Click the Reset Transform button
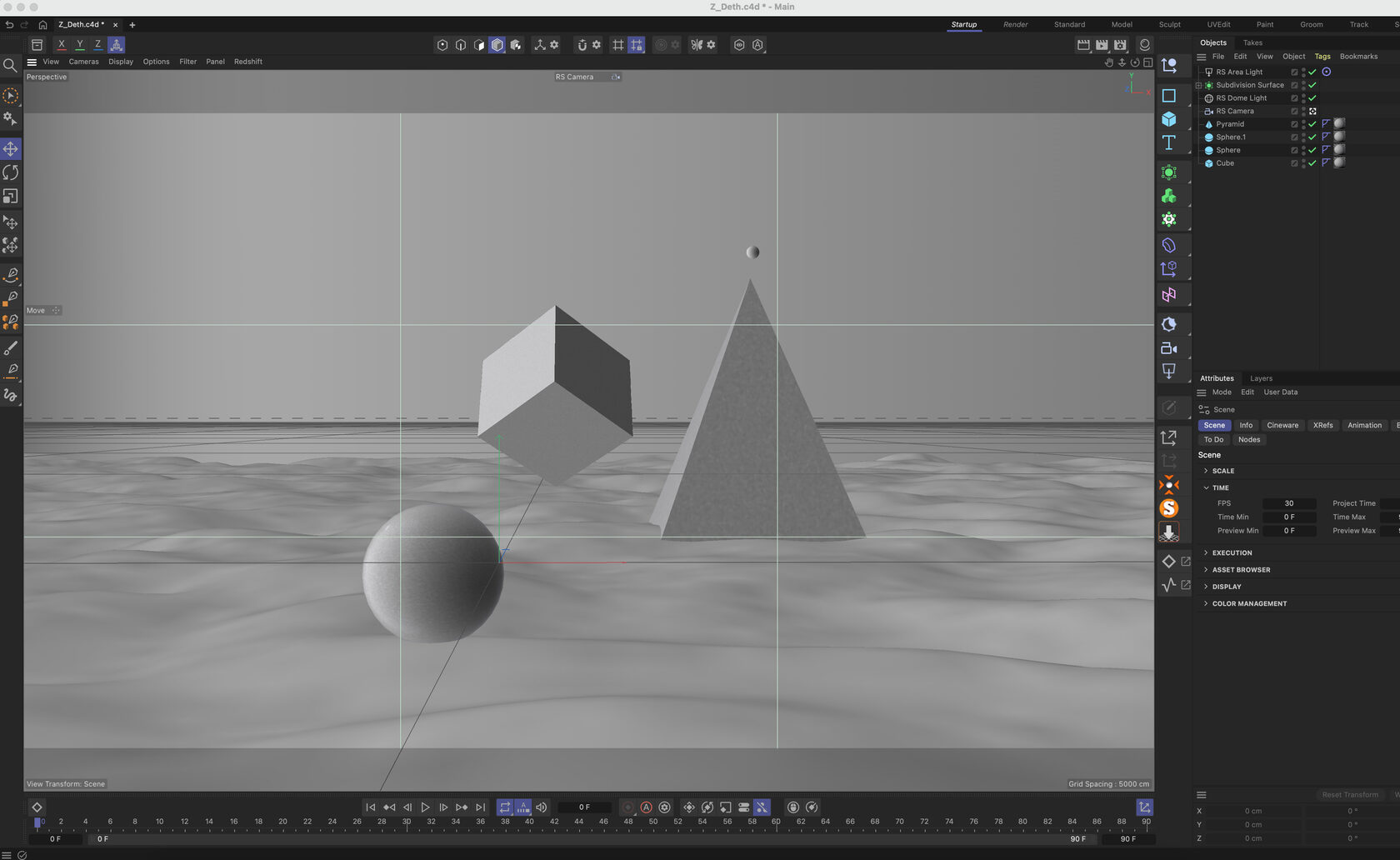The height and width of the screenshot is (860, 1400). tap(1350, 794)
